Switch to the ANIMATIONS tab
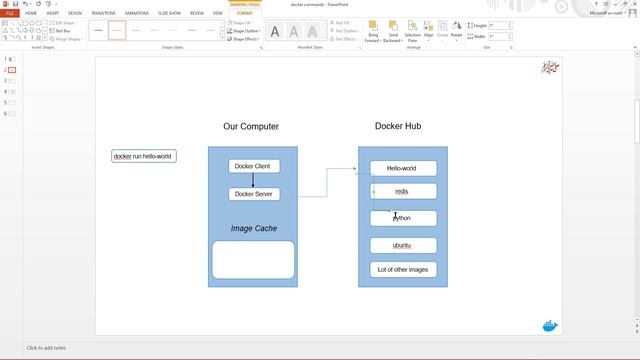The height and width of the screenshot is (360, 640). pos(137,13)
